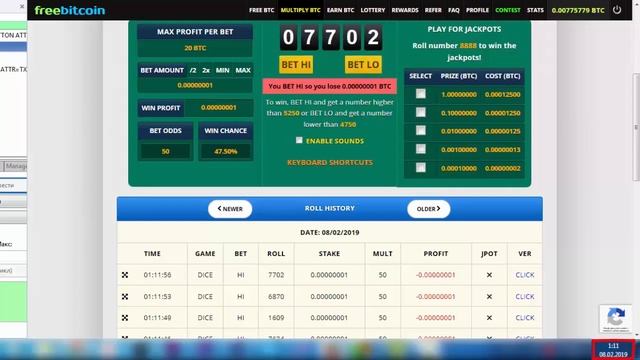Viewport: 640px width, 360px height.
Task: Click the JPOT cross in the 6870 roll row
Action: click(x=489, y=297)
